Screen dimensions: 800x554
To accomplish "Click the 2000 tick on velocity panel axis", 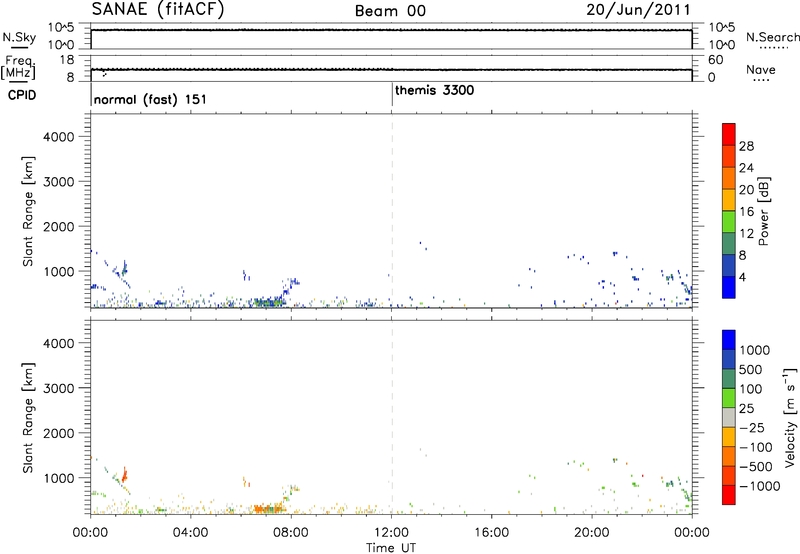I will click(x=58, y=433).
